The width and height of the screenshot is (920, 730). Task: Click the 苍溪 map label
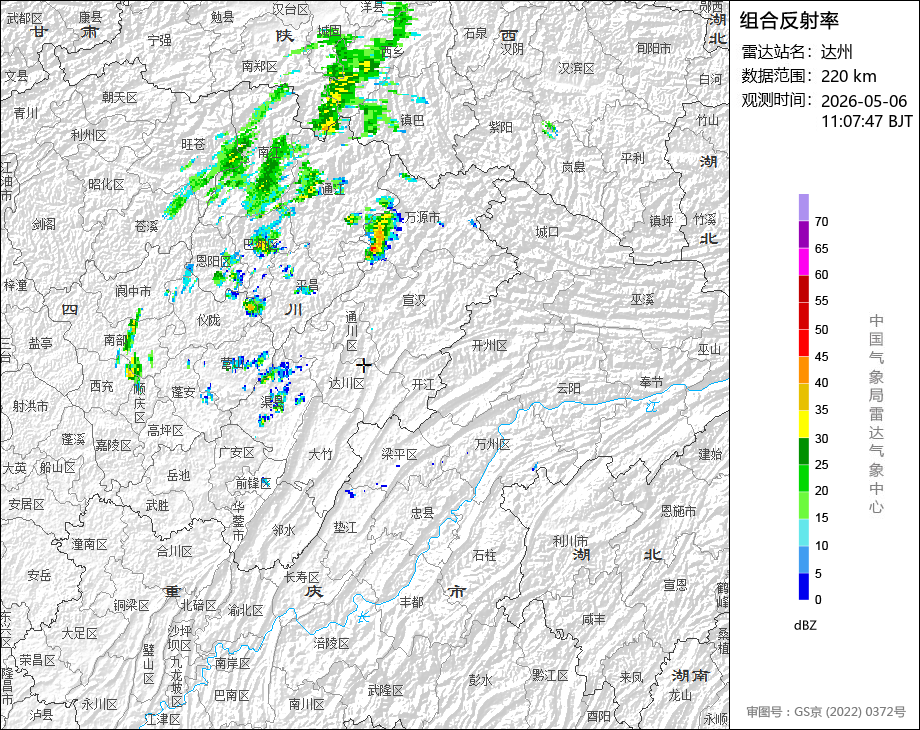[146, 225]
